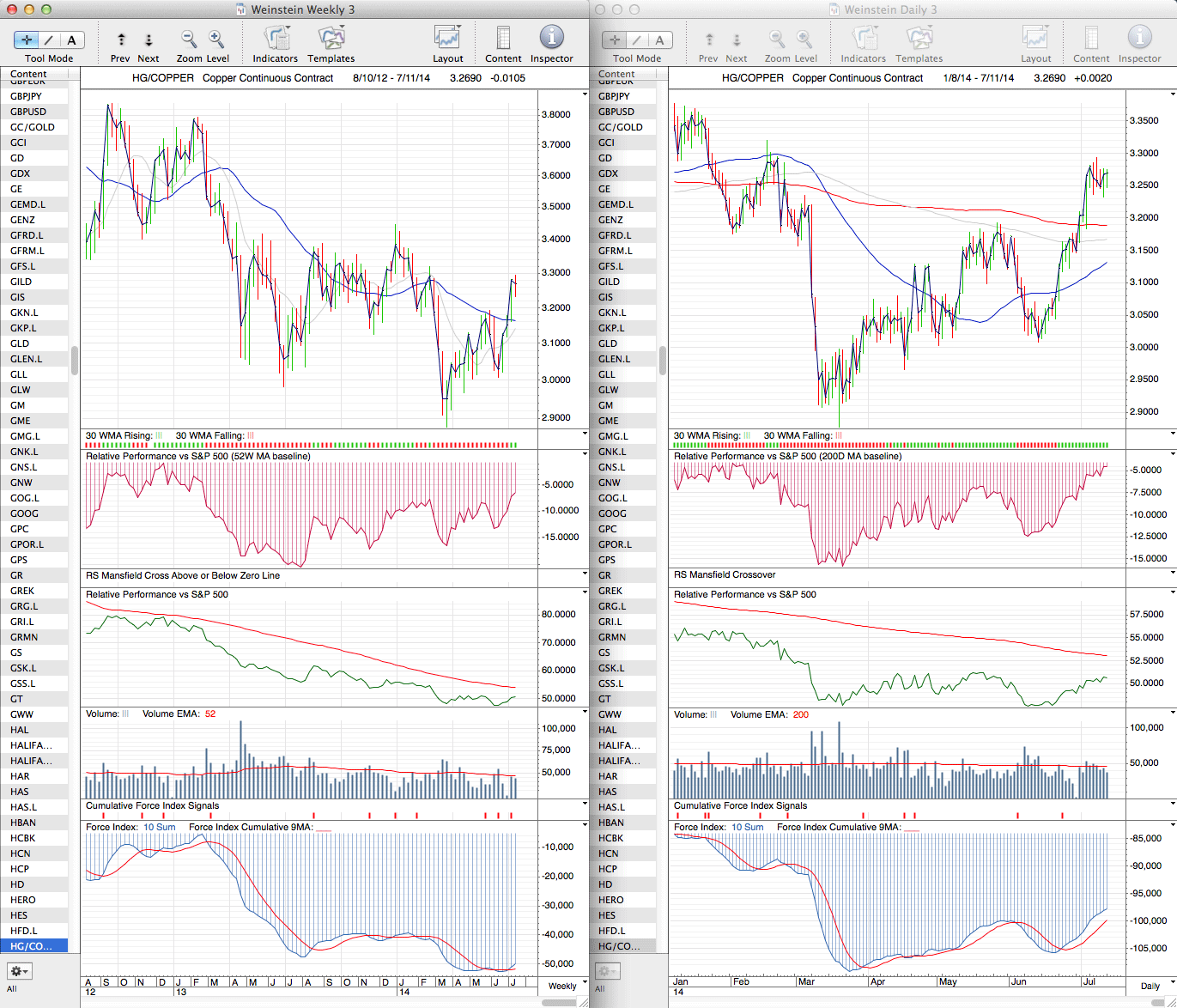
Task: Activate text annotation tool in Weekly window
Action: (71, 39)
